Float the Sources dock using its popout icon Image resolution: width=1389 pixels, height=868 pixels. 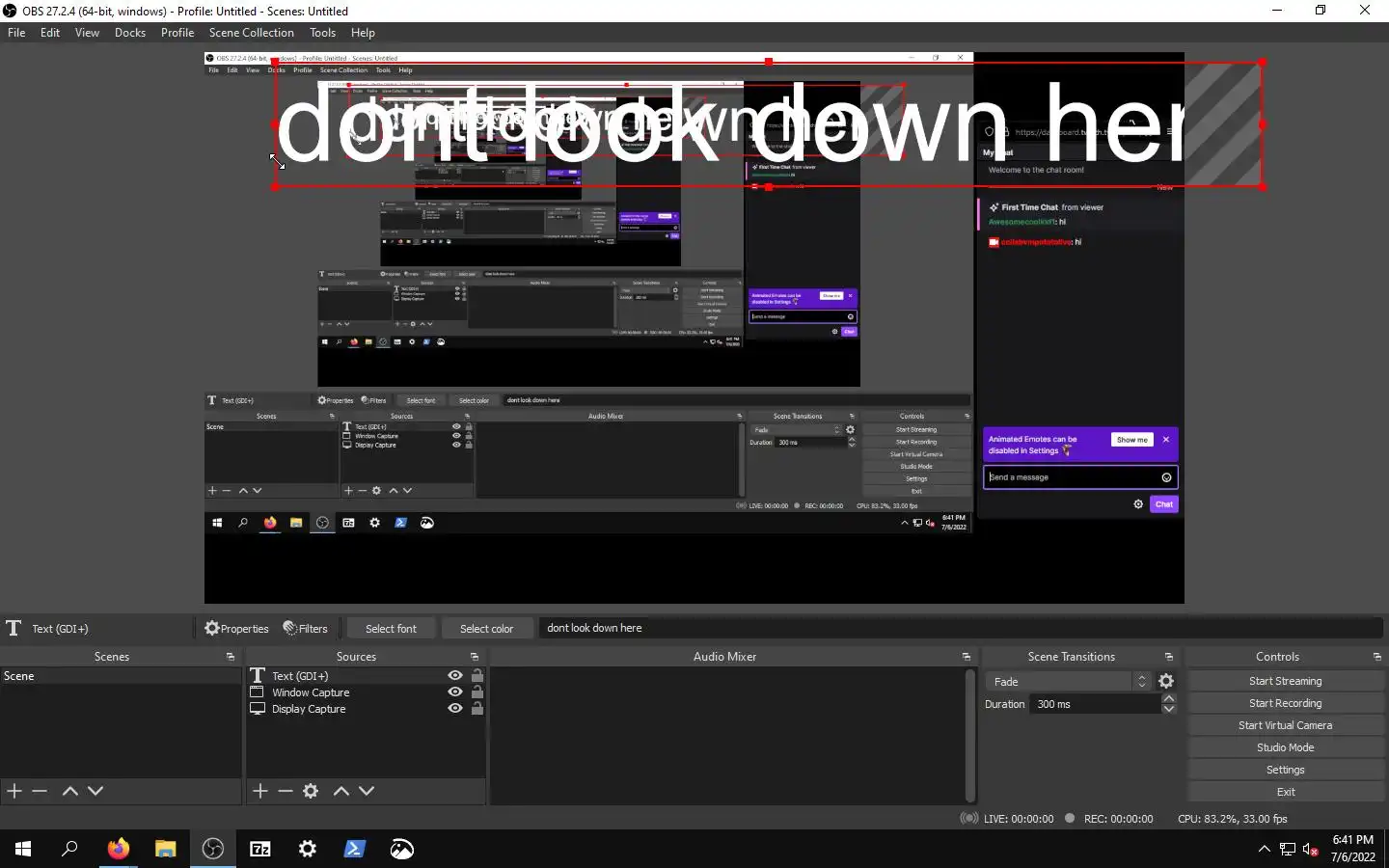pyautogui.click(x=474, y=657)
